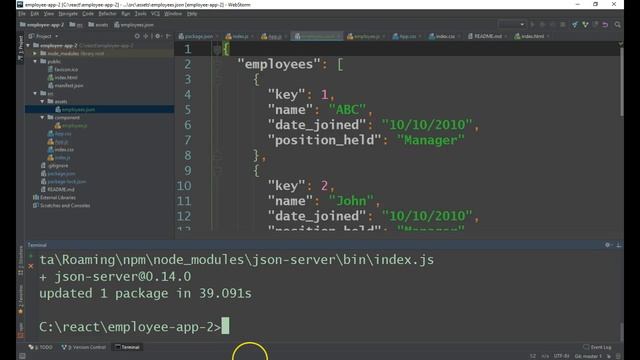The image size is (640, 360).
Task: Open the Help menu
Action: [x=192, y=14]
